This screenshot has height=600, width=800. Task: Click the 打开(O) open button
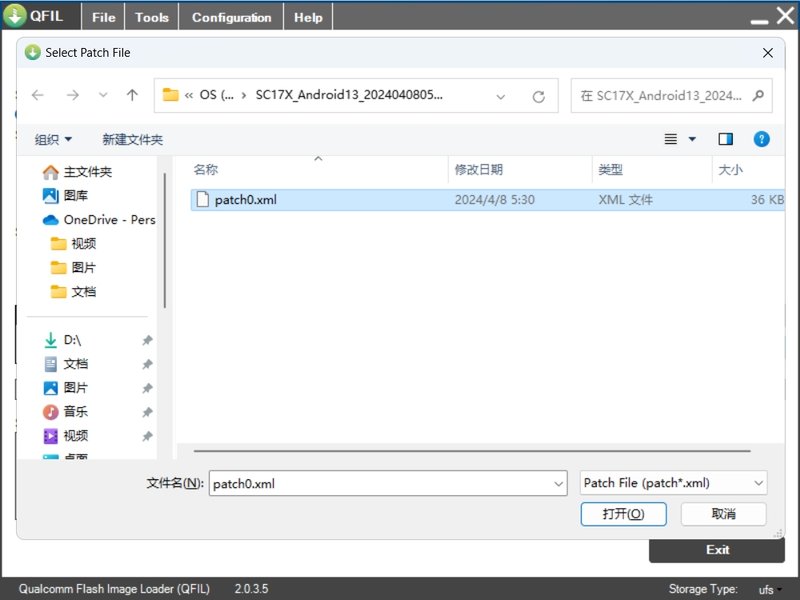click(x=623, y=514)
